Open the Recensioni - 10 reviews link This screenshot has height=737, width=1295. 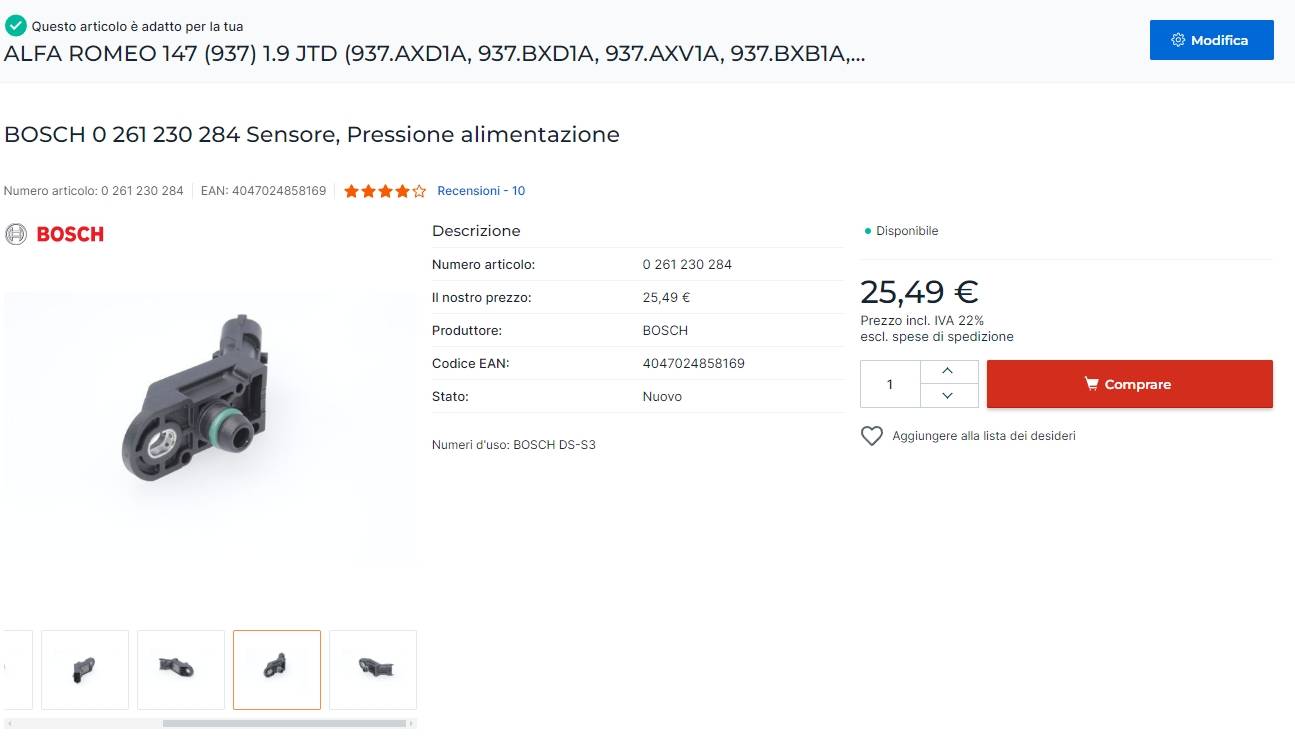481,191
